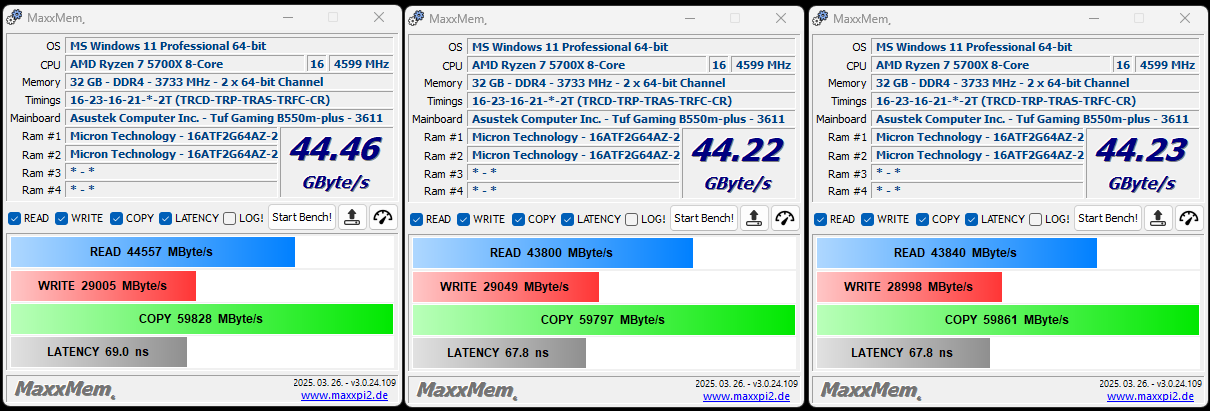Screen dimensions: 1210x411
Task: Click the READ 43840 MByte/s bar
Action: coord(957,253)
